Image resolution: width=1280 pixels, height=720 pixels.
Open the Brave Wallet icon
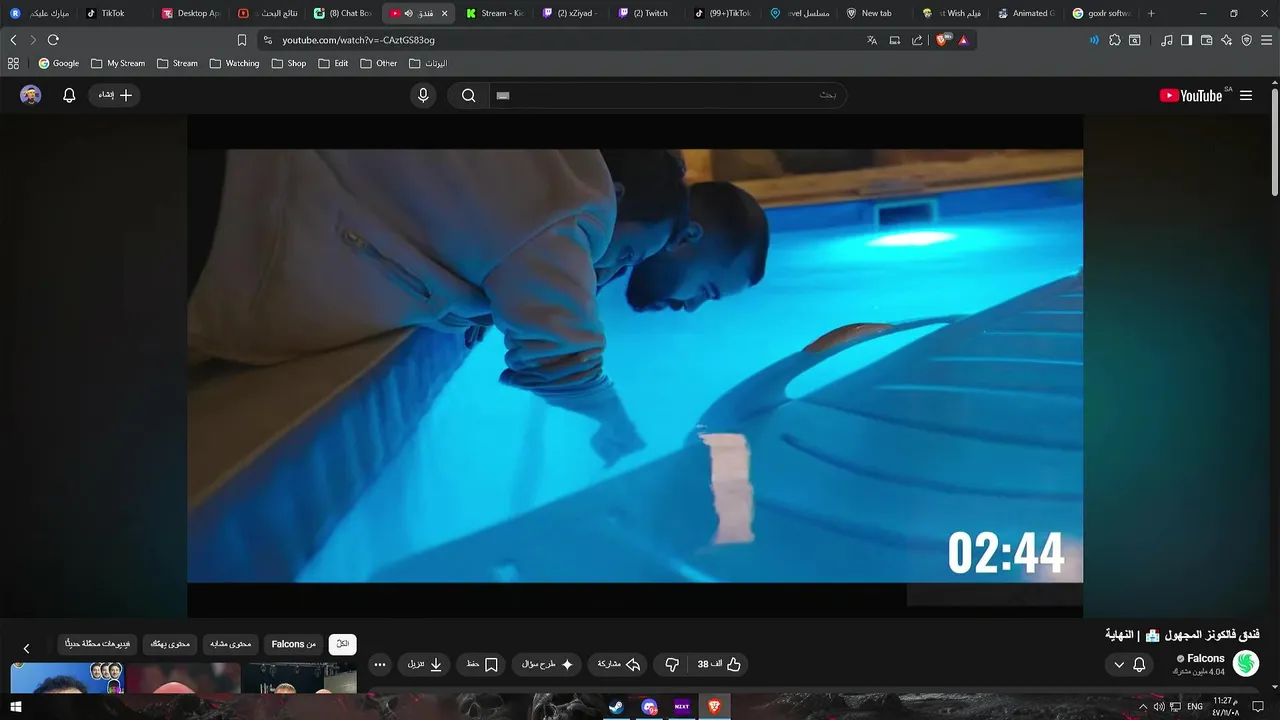coord(1207,40)
